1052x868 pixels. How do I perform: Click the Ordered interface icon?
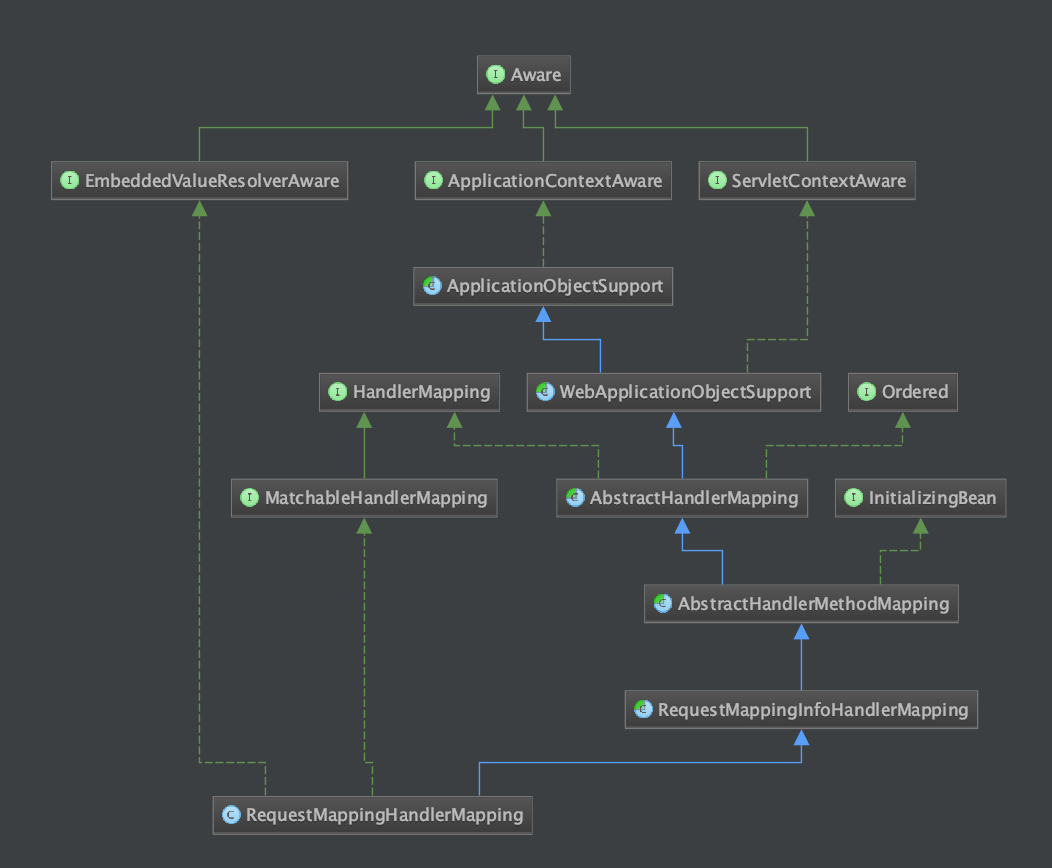(x=867, y=392)
